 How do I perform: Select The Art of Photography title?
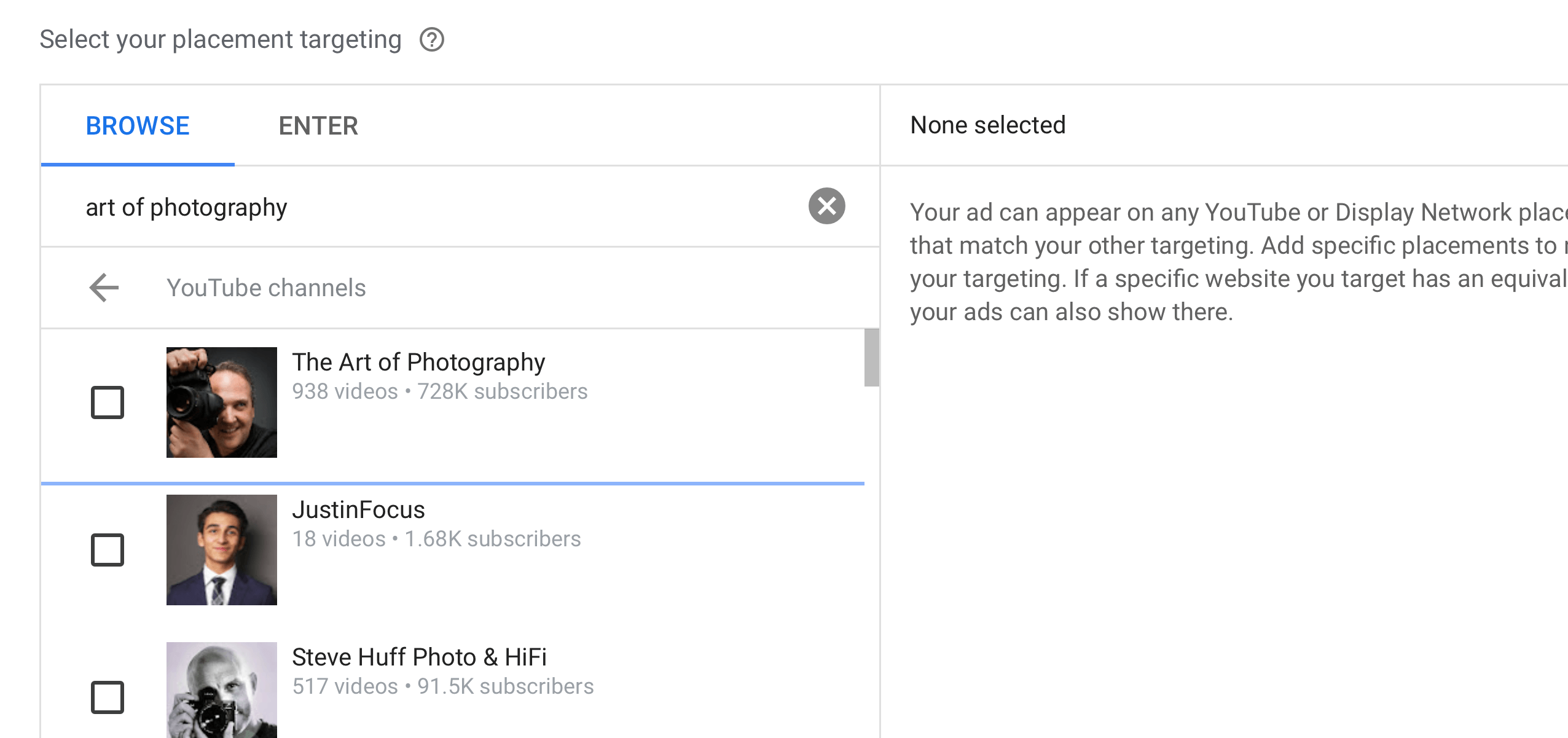(418, 362)
